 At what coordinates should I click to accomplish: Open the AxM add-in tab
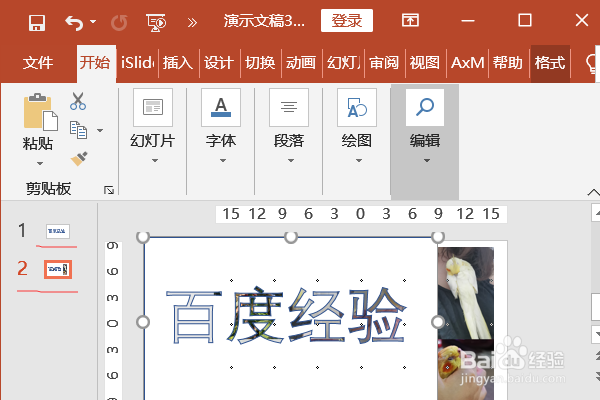coord(468,62)
